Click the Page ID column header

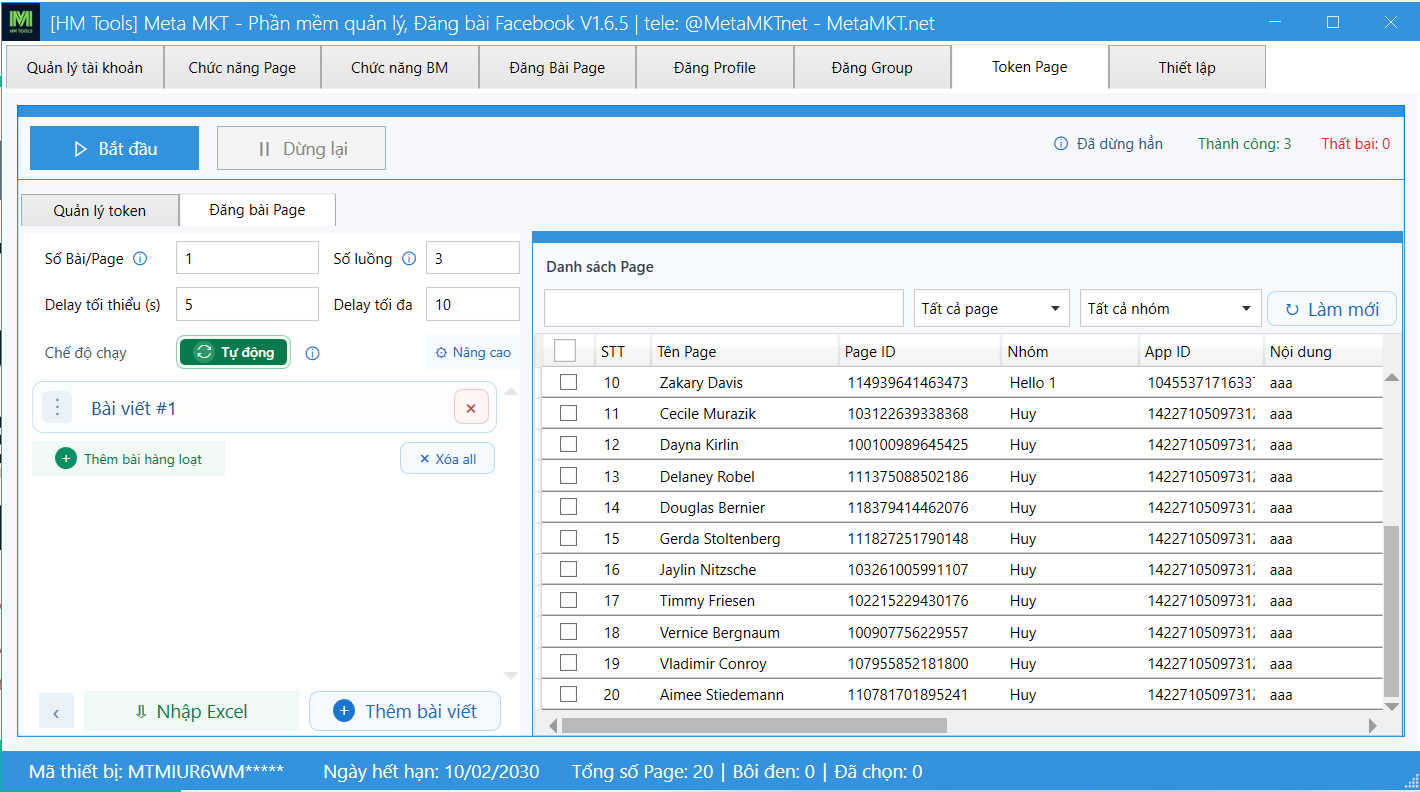tap(920, 351)
